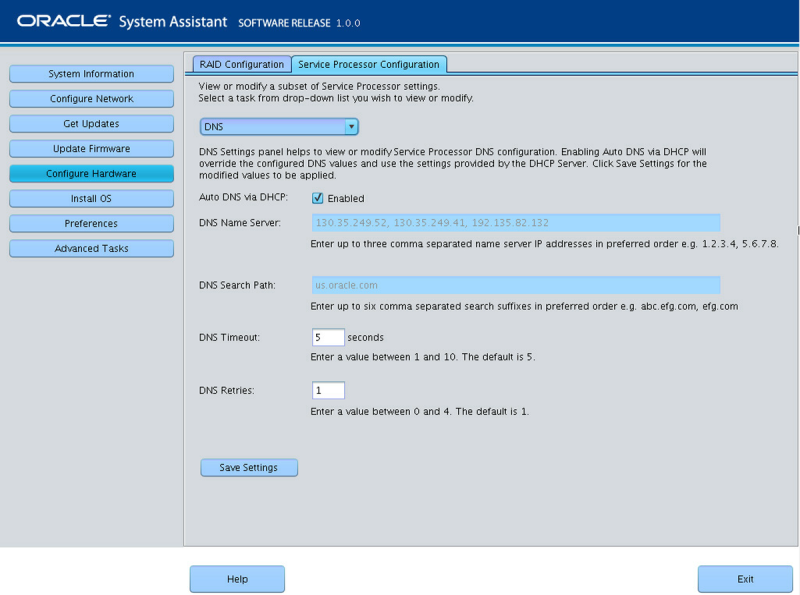Viewport: 800px width, 595px height.
Task: Click hint about six comma separated search suffixes
Action: point(524,306)
